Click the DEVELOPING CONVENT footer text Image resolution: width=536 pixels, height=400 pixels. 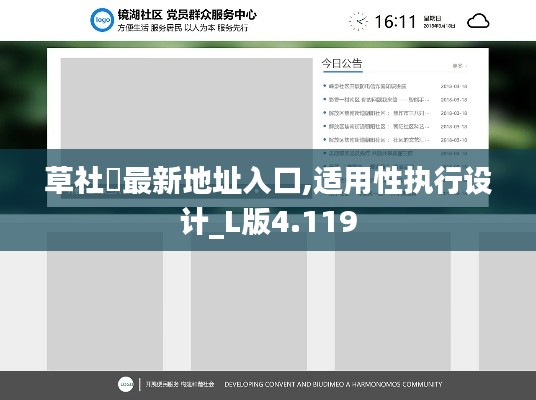coord(333,384)
